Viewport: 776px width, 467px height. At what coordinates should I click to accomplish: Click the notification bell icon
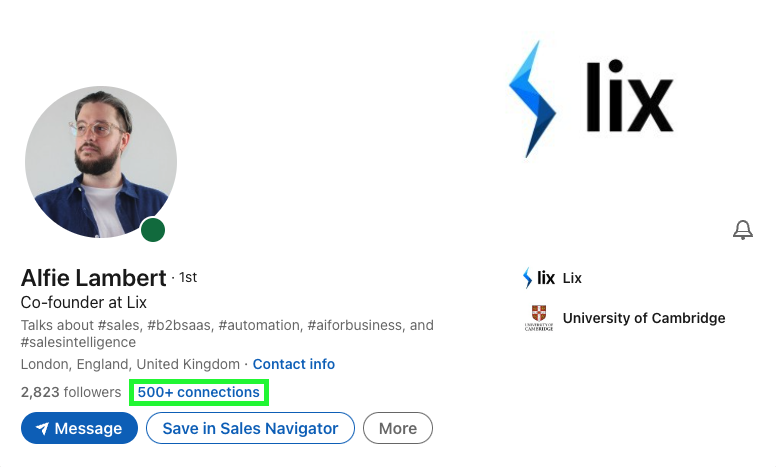pyautogui.click(x=742, y=231)
